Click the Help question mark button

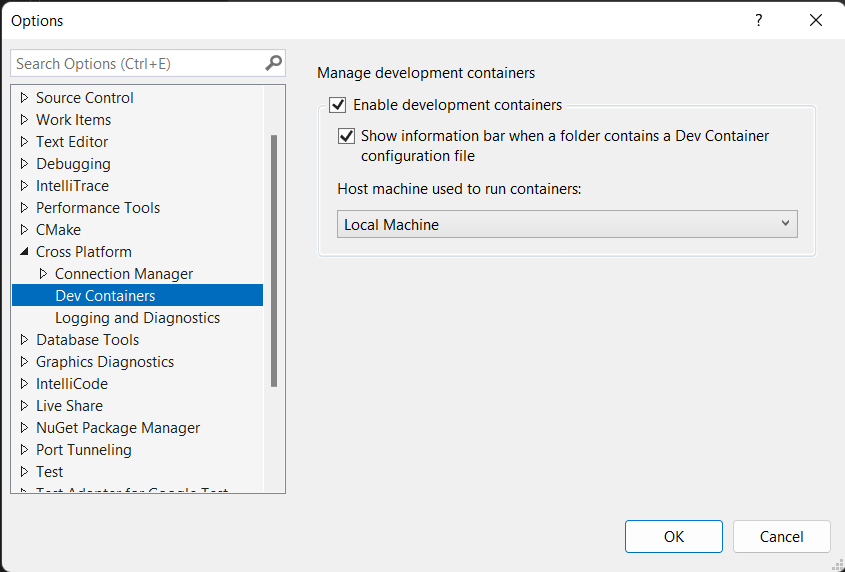click(759, 20)
